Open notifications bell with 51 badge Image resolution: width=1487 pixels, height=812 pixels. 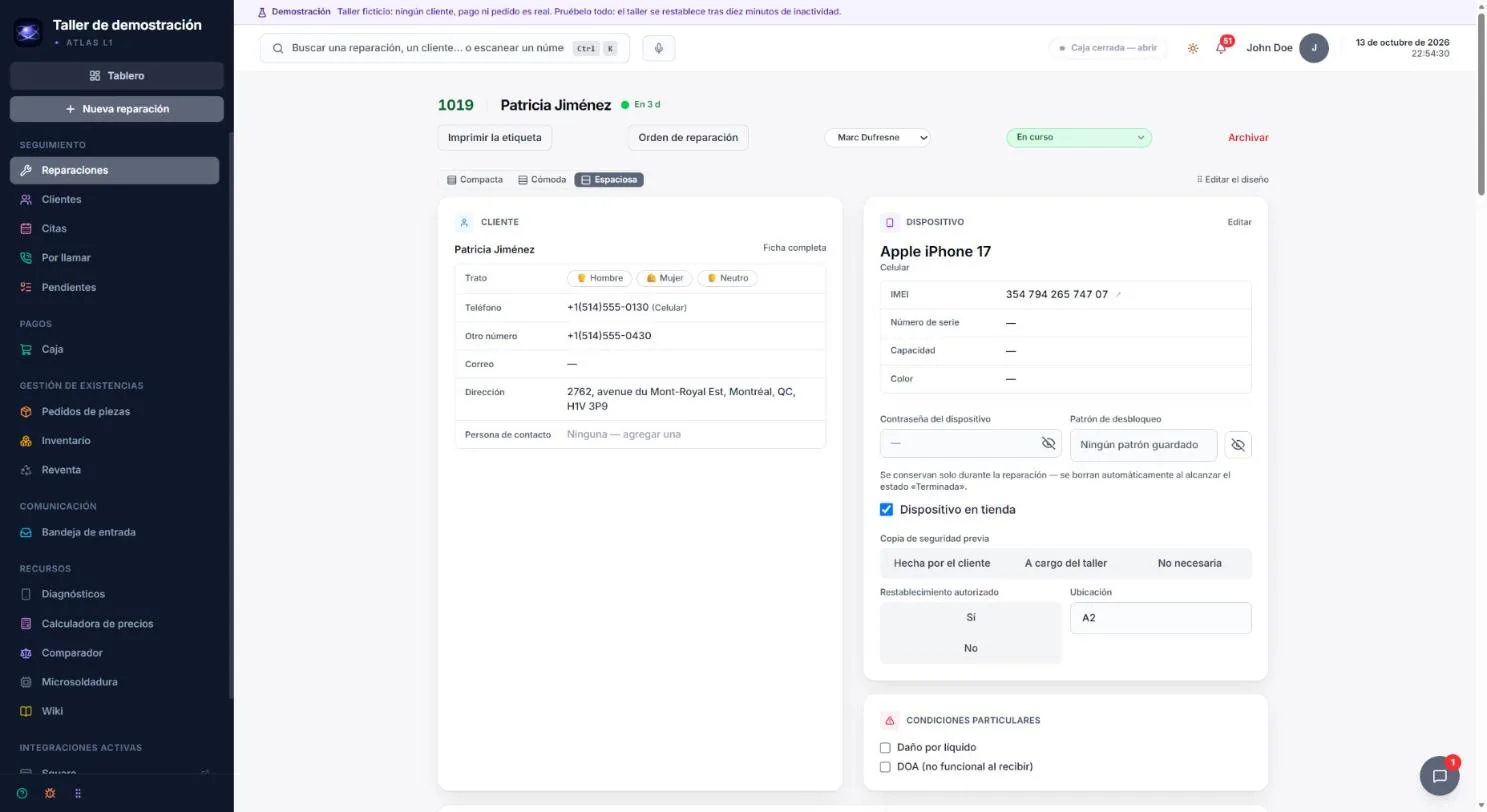(x=1221, y=48)
